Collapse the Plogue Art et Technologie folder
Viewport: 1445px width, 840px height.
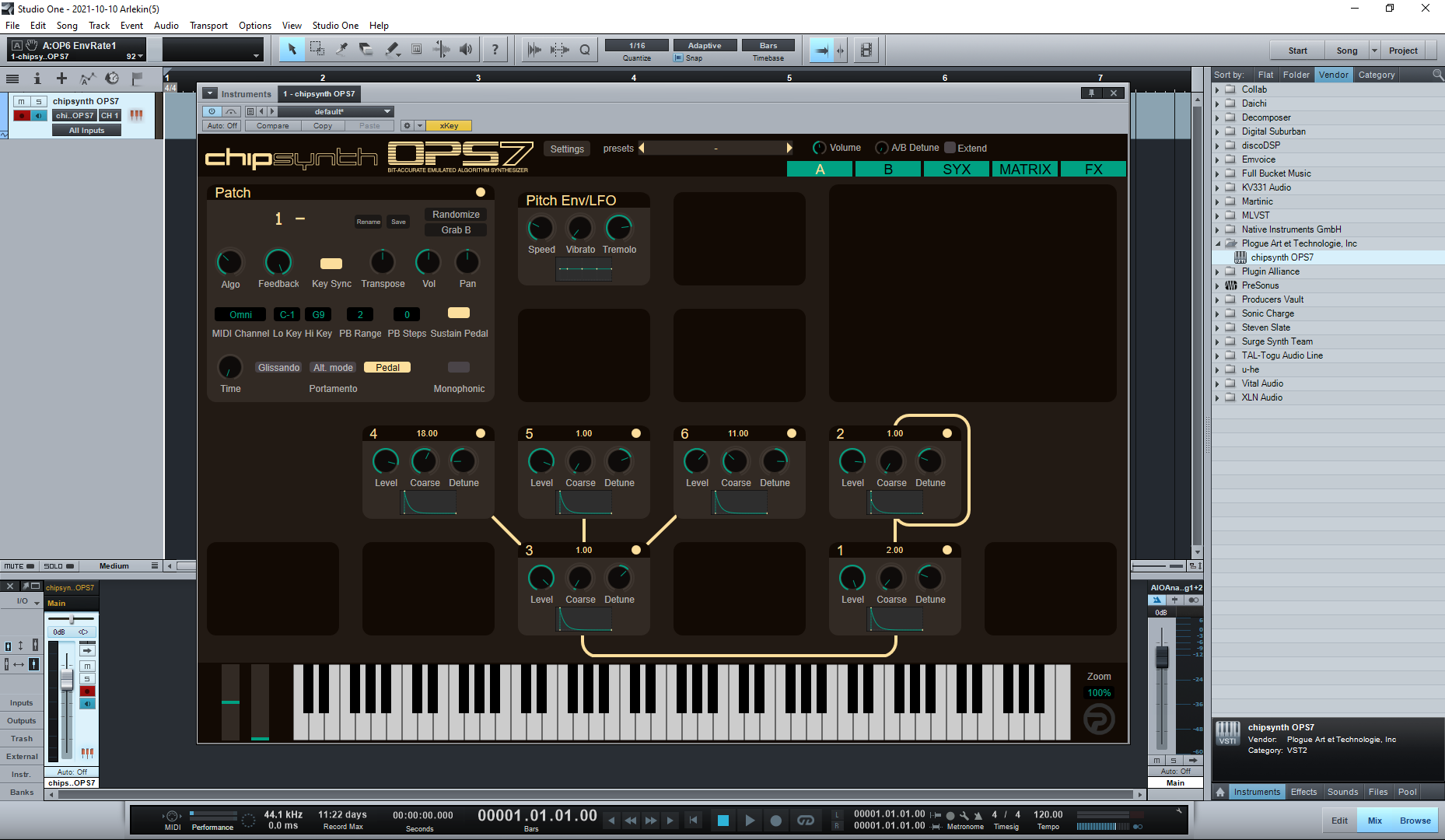pyautogui.click(x=1218, y=243)
